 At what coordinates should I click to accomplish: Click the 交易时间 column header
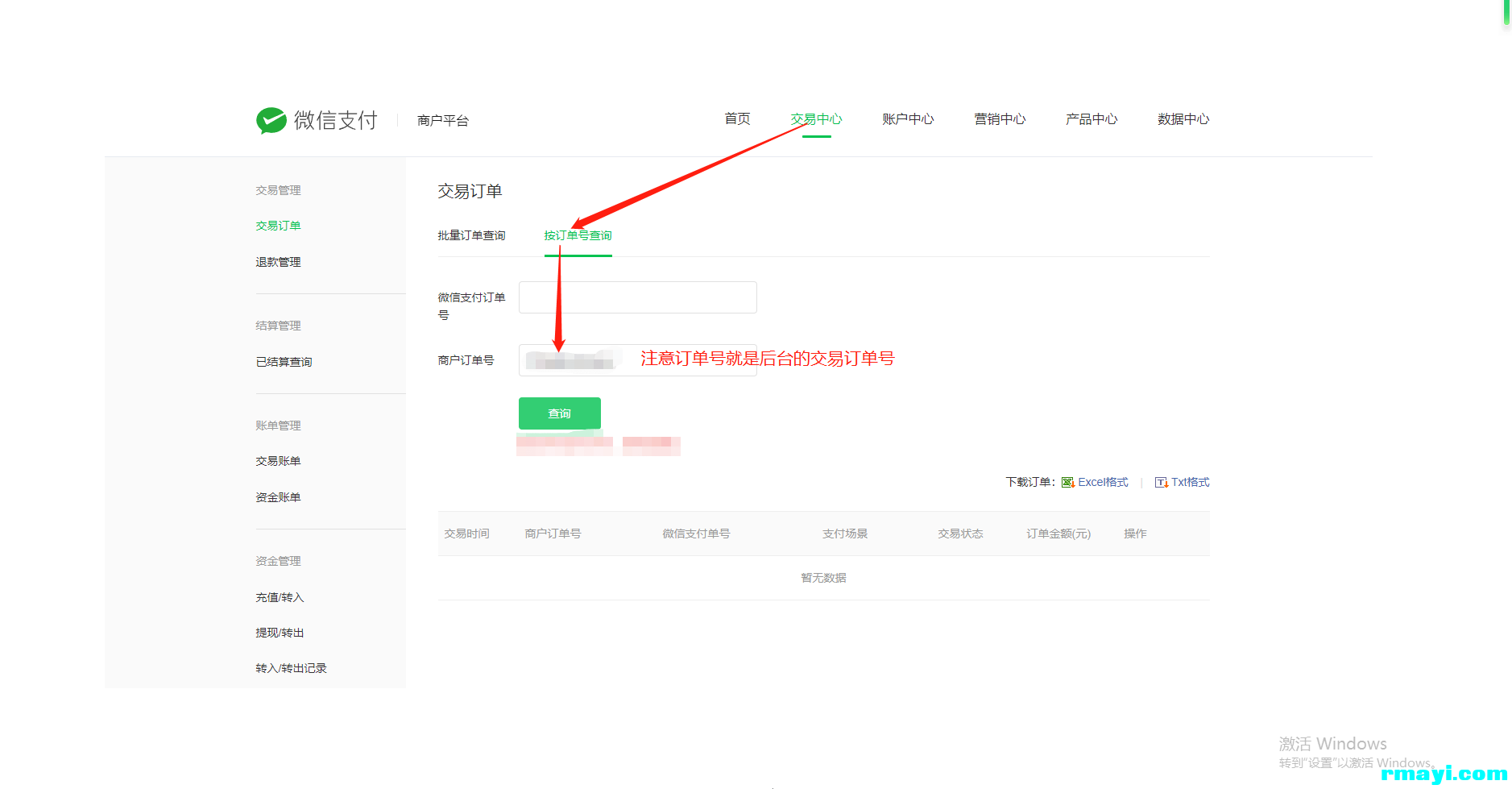click(x=466, y=534)
